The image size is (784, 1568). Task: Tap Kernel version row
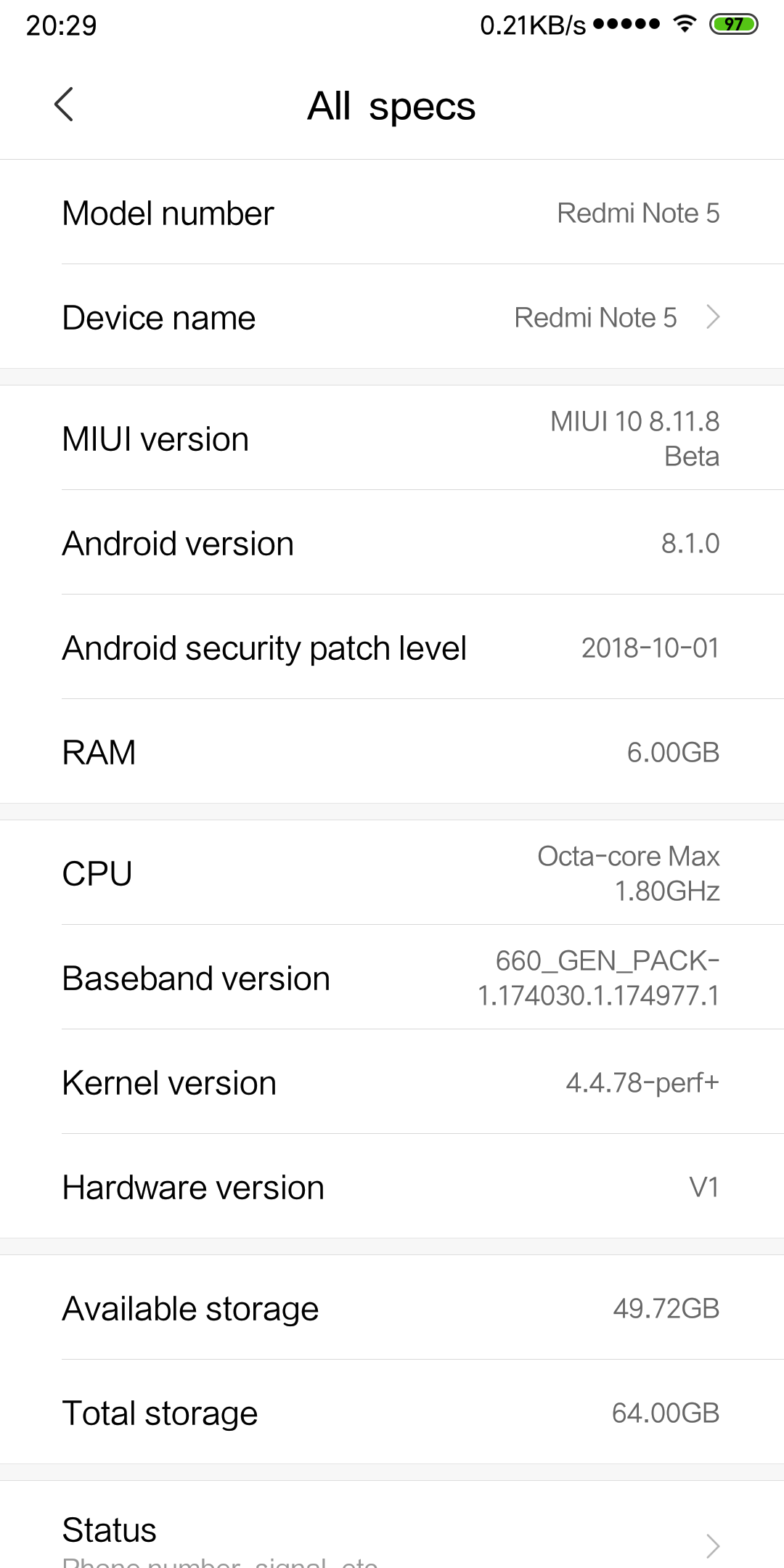[x=392, y=1082]
